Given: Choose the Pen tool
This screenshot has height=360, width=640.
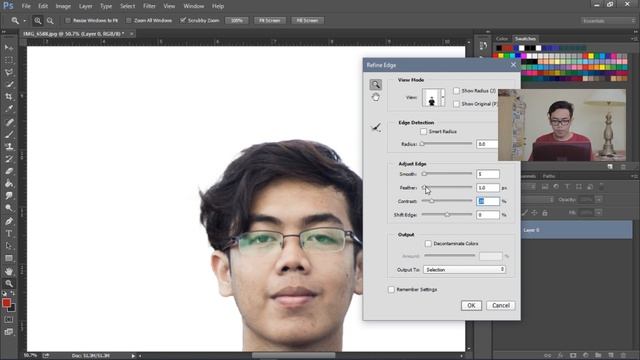Looking at the screenshot, I should point(9,221).
